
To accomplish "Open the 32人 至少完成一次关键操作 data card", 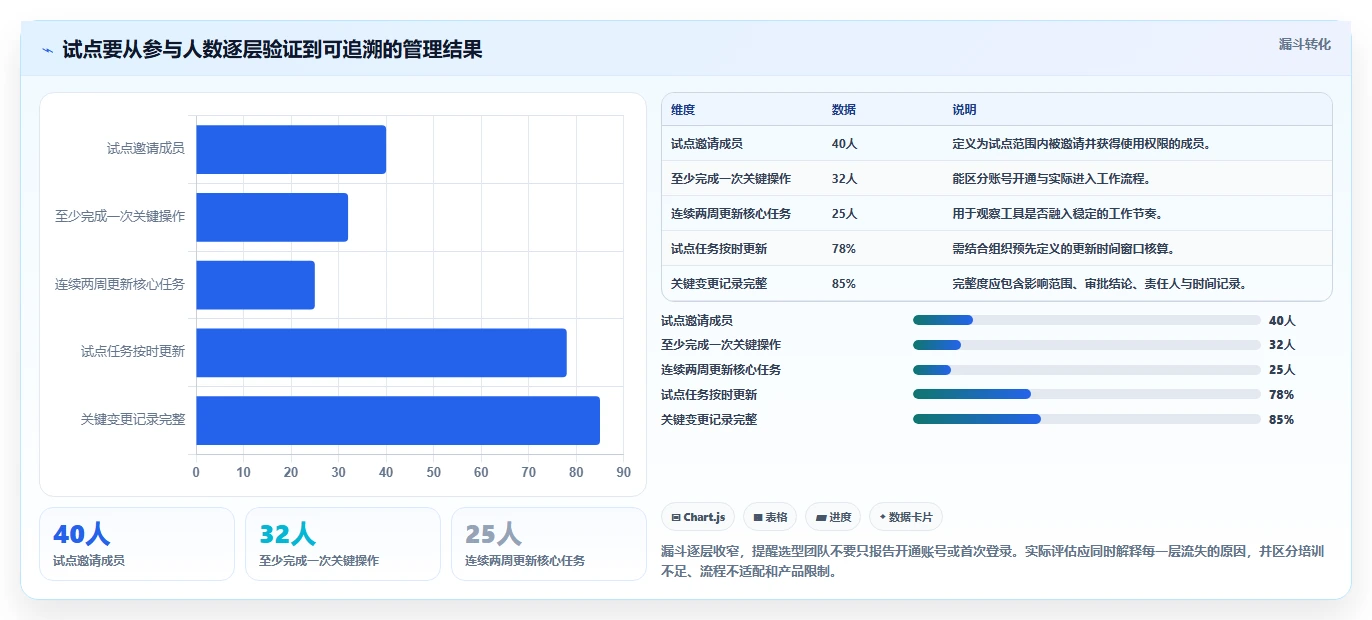I will coord(343,544).
